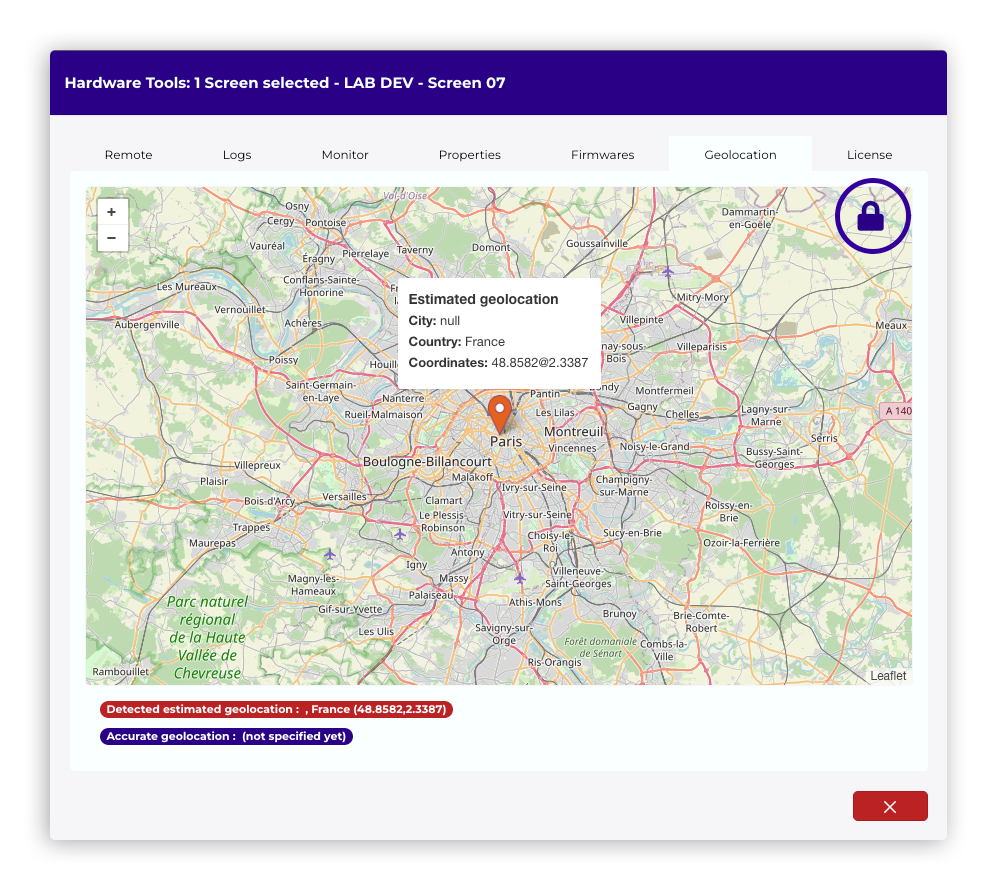Click the Detected estimated geolocation badge

click(x=276, y=710)
